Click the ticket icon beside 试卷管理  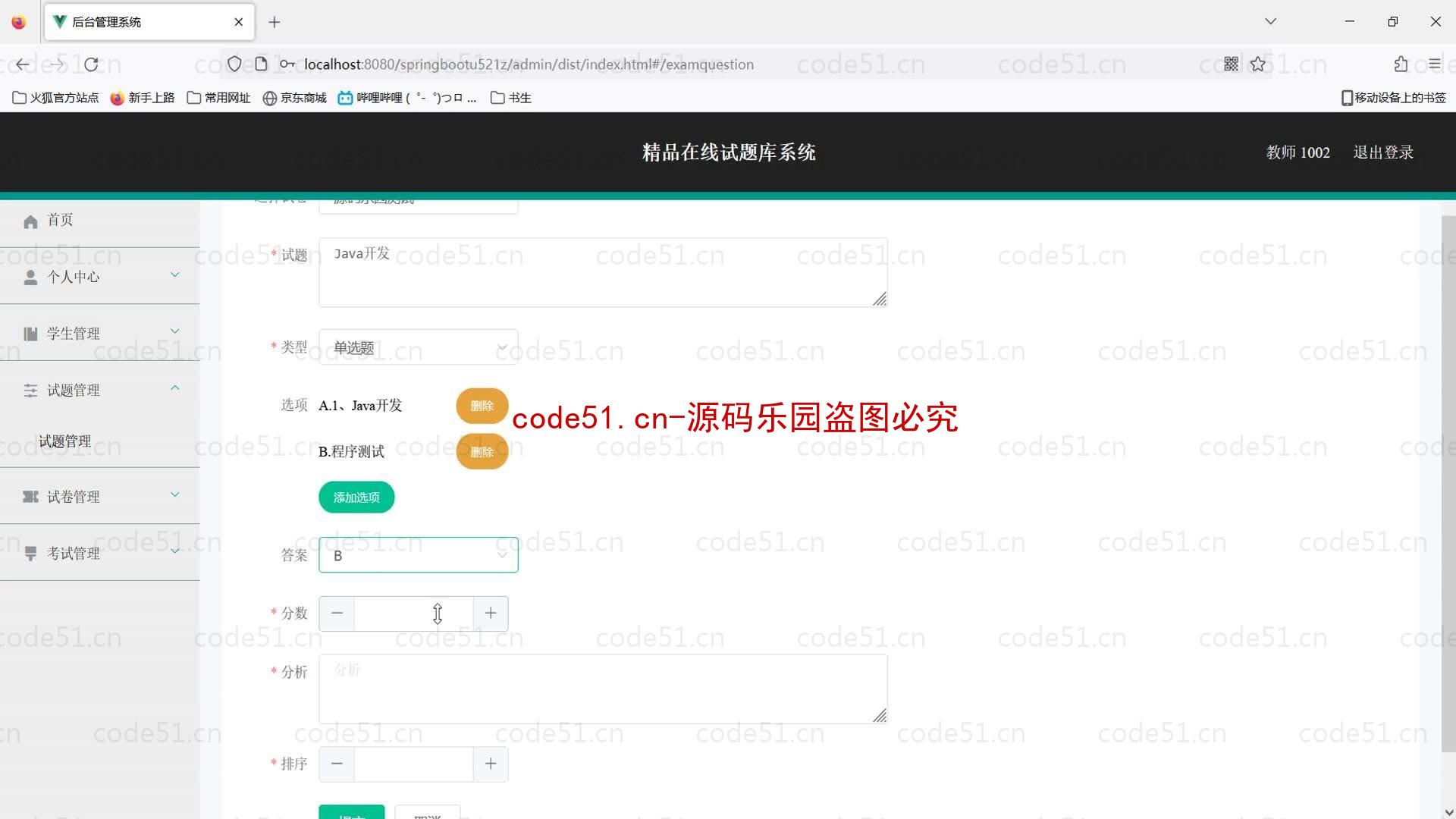[x=30, y=497]
